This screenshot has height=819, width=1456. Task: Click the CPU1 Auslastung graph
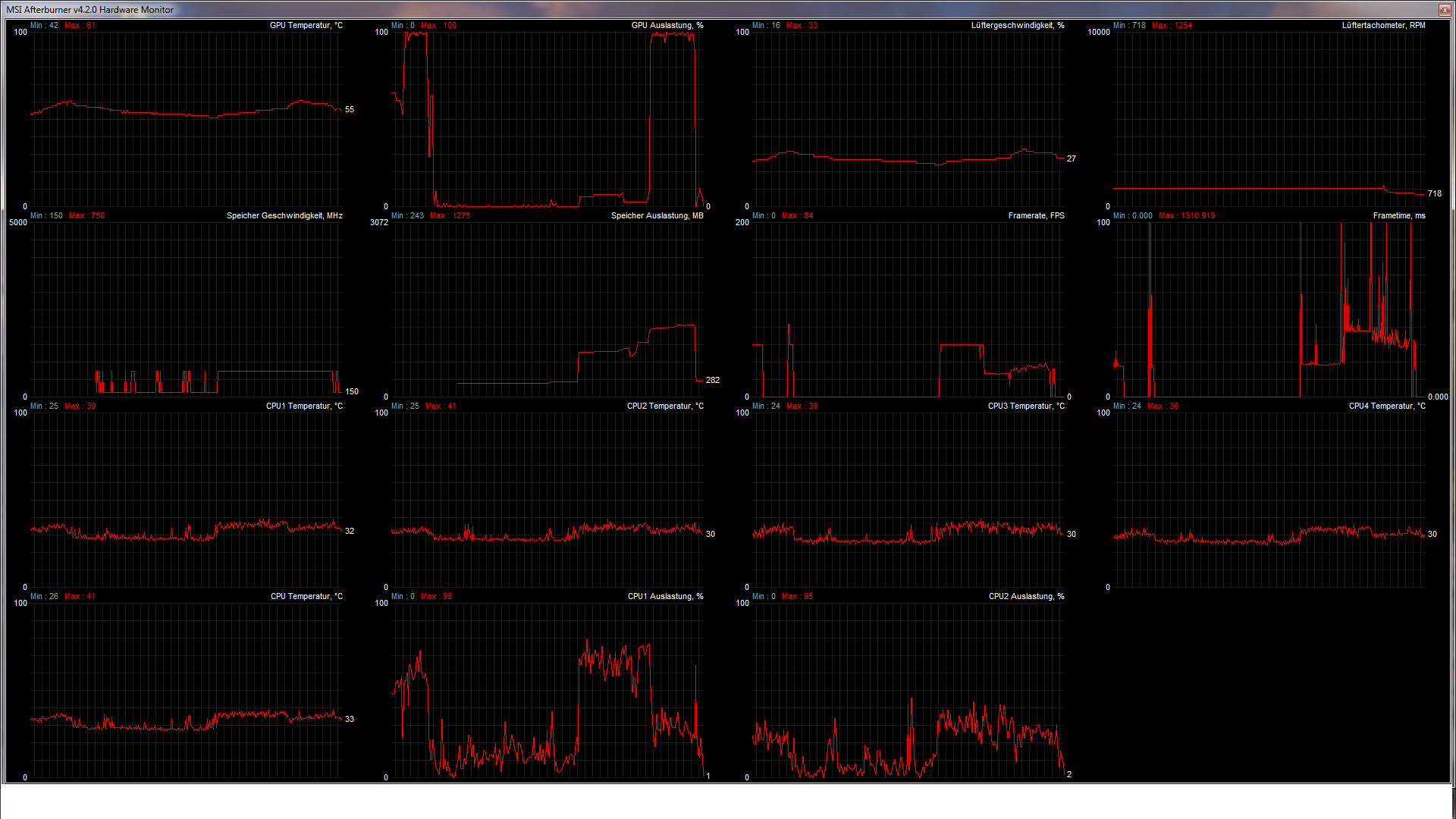(547, 690)
